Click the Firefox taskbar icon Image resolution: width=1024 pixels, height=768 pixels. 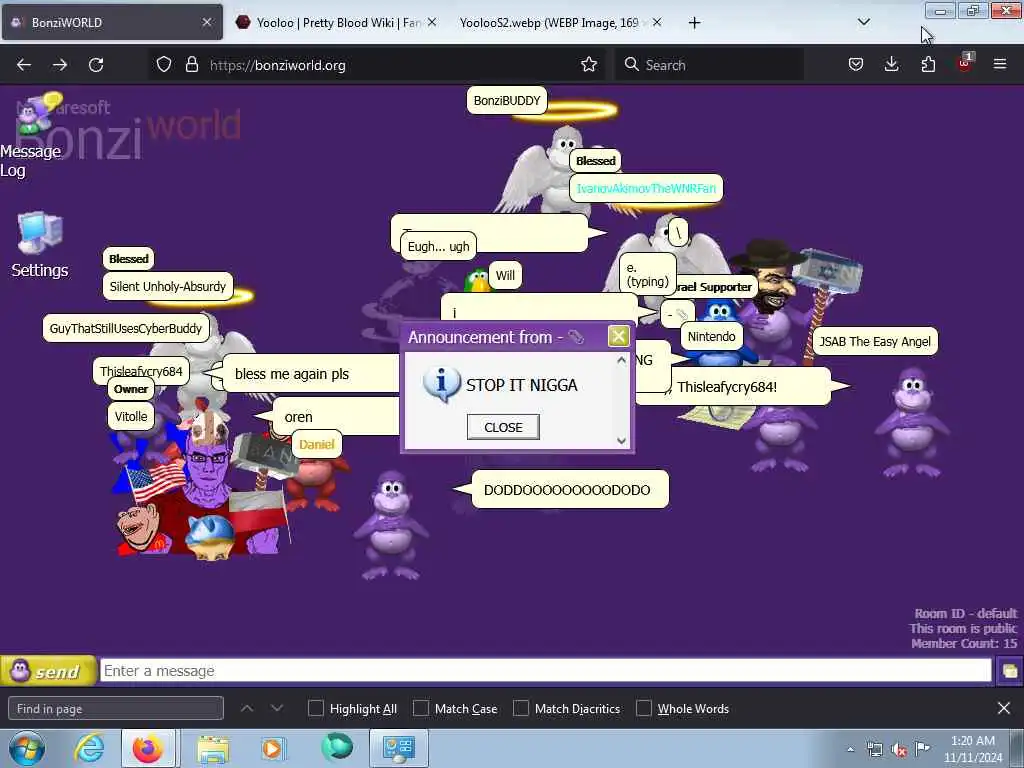click(x=148, y=748)
